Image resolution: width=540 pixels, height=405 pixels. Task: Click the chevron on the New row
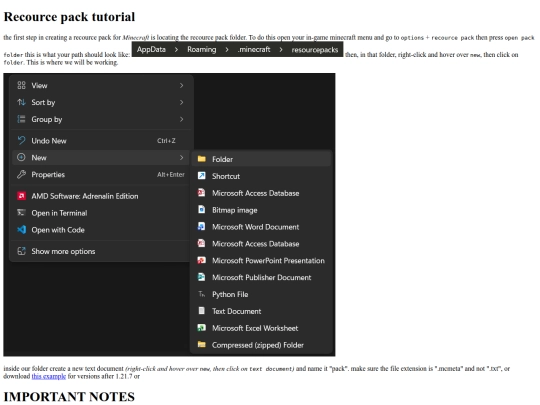[x=181, y=157]
